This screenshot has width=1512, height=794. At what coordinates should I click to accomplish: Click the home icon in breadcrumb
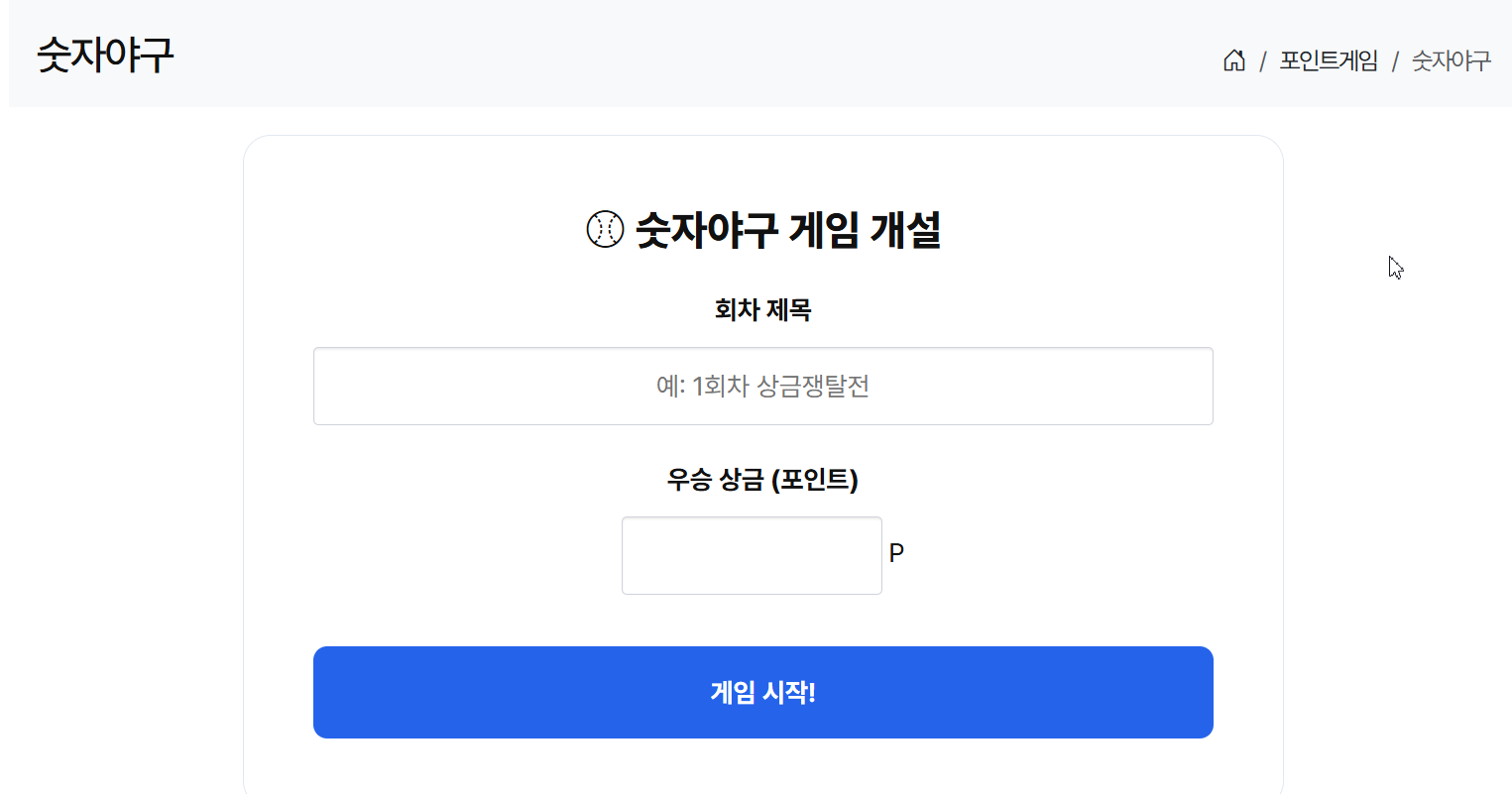point(1233,60)
